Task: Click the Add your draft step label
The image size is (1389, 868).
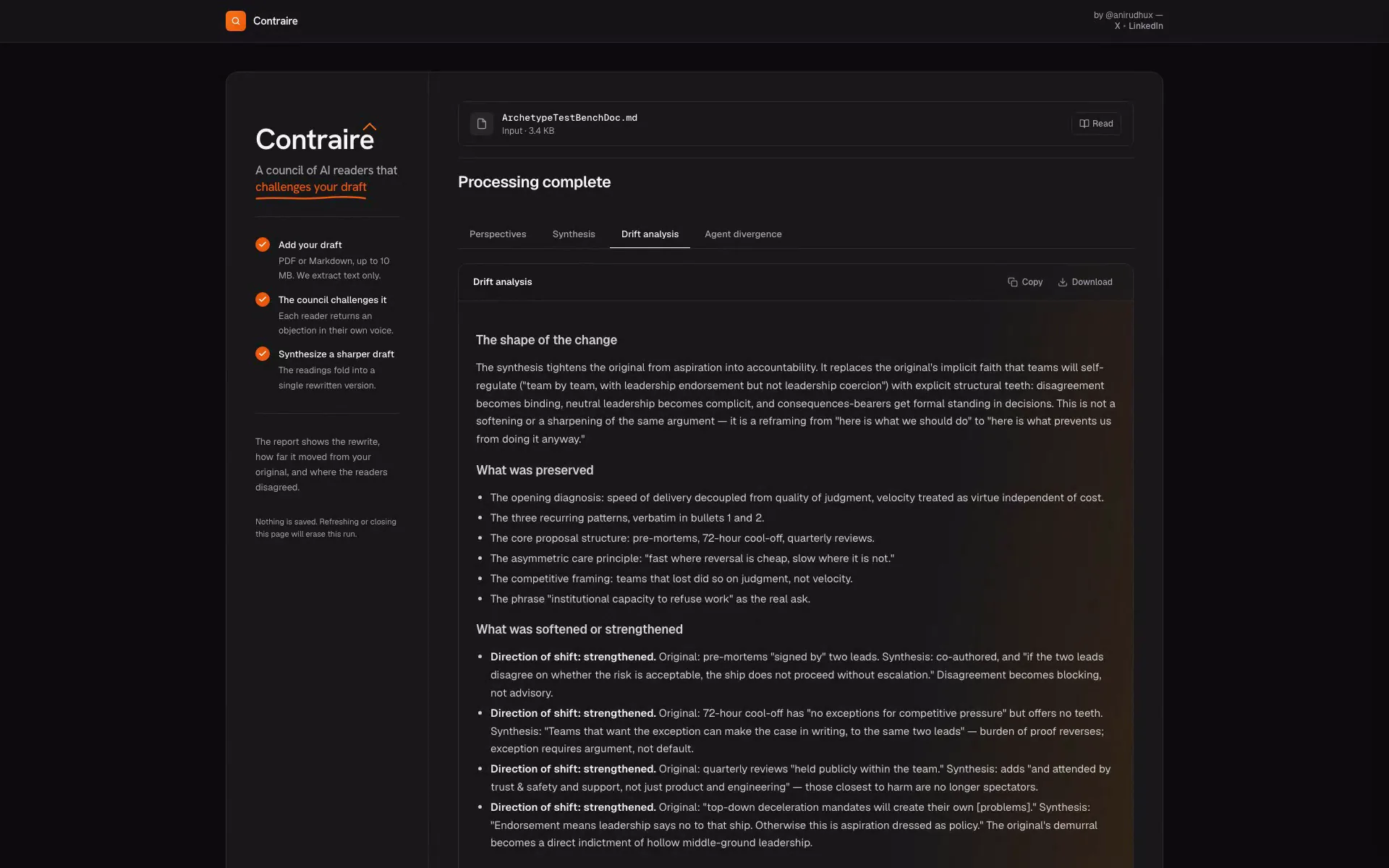Action: [x=310, y=245]
